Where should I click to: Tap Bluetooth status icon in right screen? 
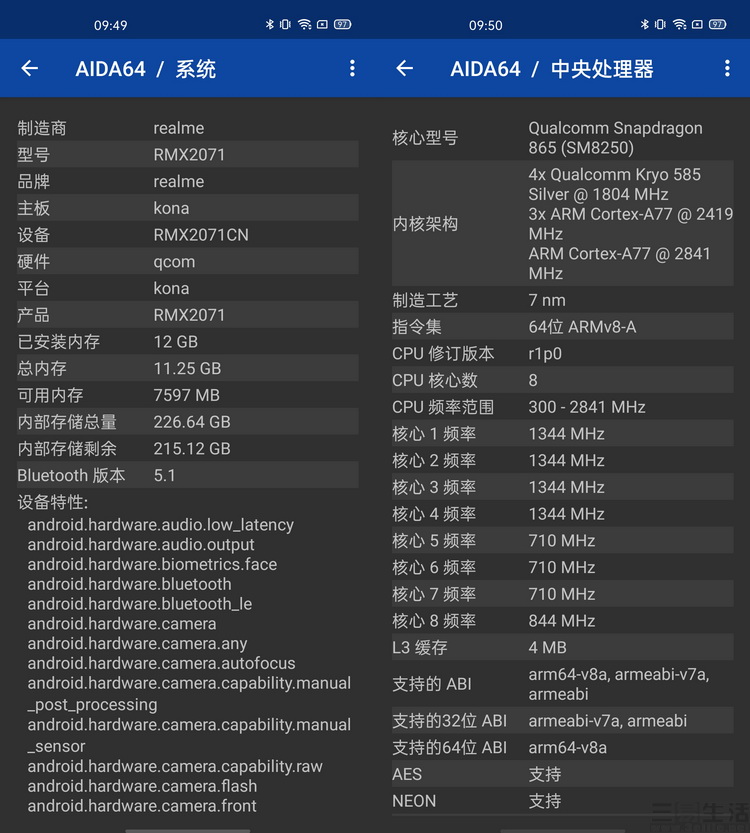[x=644, y=24]
